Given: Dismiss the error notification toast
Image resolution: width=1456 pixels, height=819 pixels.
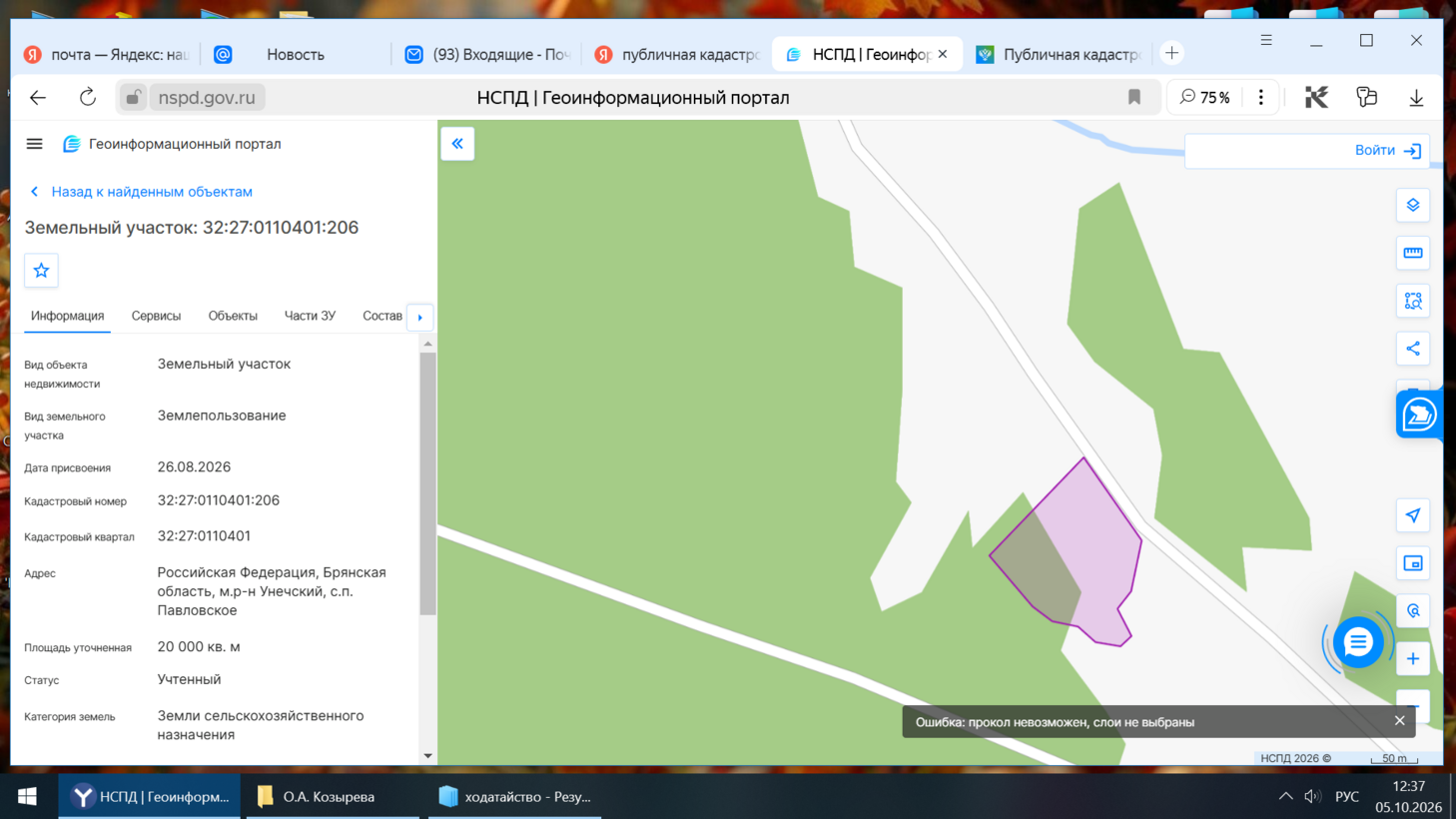Looking at the screenshot, I should coord(1399,721).
